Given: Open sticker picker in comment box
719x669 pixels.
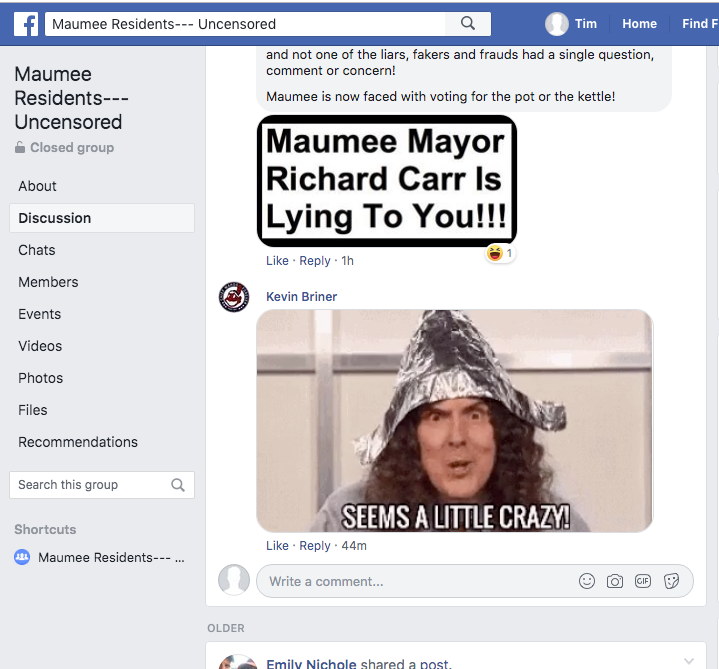Looking at the screenshot, I should click(x=672, y=581).
